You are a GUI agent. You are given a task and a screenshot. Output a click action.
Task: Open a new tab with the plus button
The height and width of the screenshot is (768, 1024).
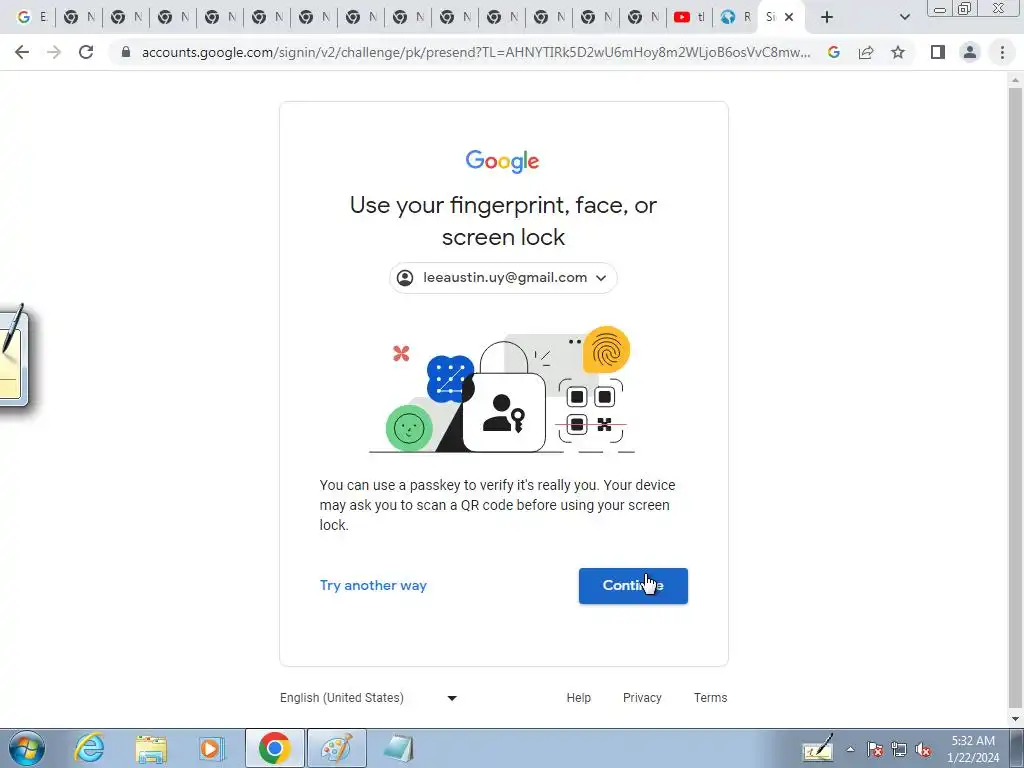pos(827,17)
